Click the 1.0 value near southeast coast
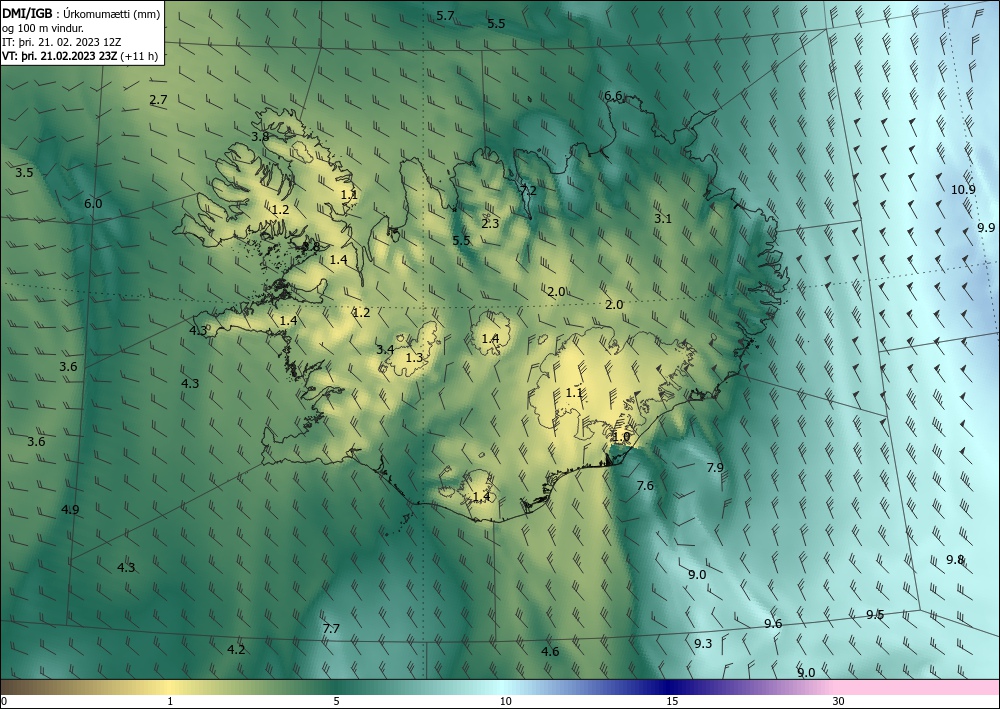 621,437
